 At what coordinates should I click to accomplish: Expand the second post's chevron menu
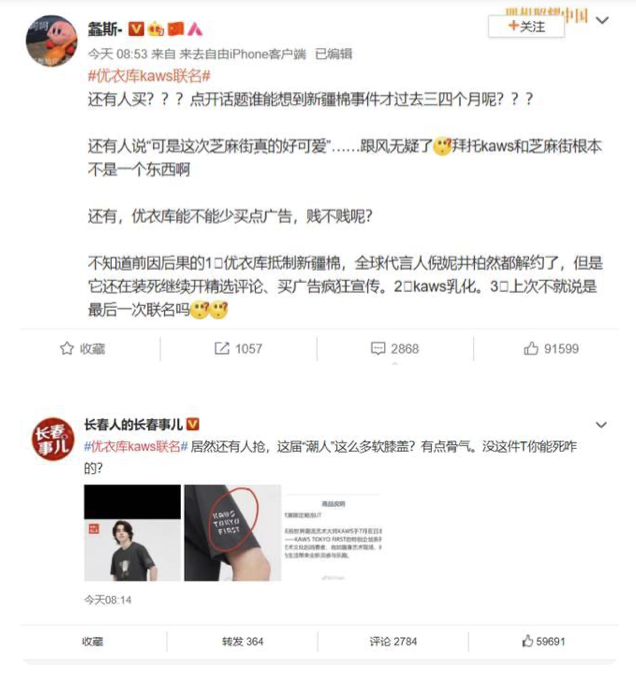(x=601, y=425)
